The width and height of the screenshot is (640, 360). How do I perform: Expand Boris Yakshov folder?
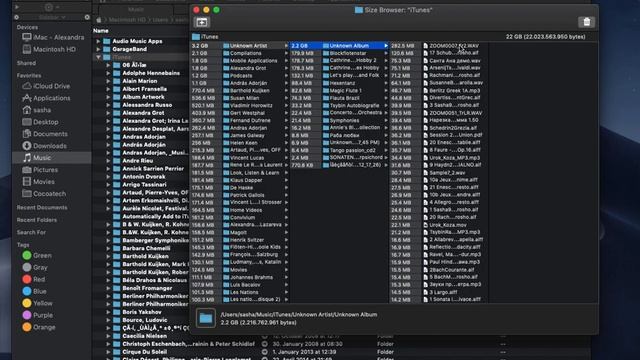click(x=108, y=312)
